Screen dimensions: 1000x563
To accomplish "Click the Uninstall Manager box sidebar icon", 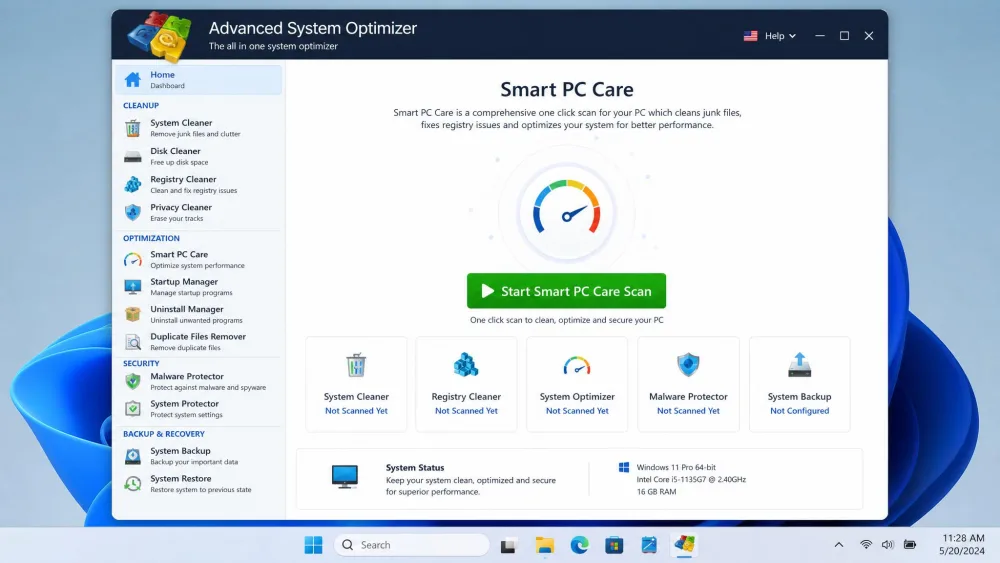I will point(133,314).
